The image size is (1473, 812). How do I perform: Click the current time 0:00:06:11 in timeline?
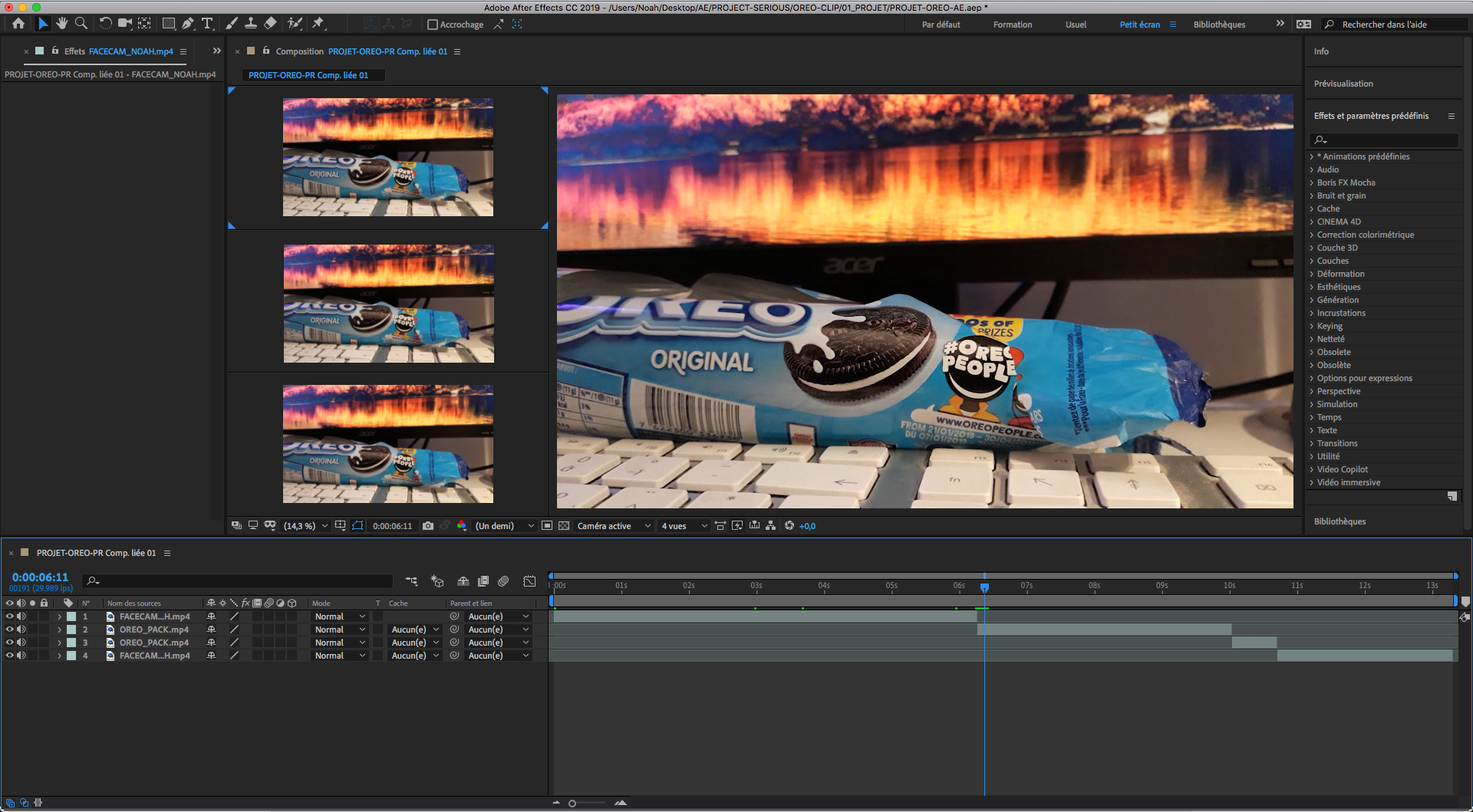coord(40,577)
